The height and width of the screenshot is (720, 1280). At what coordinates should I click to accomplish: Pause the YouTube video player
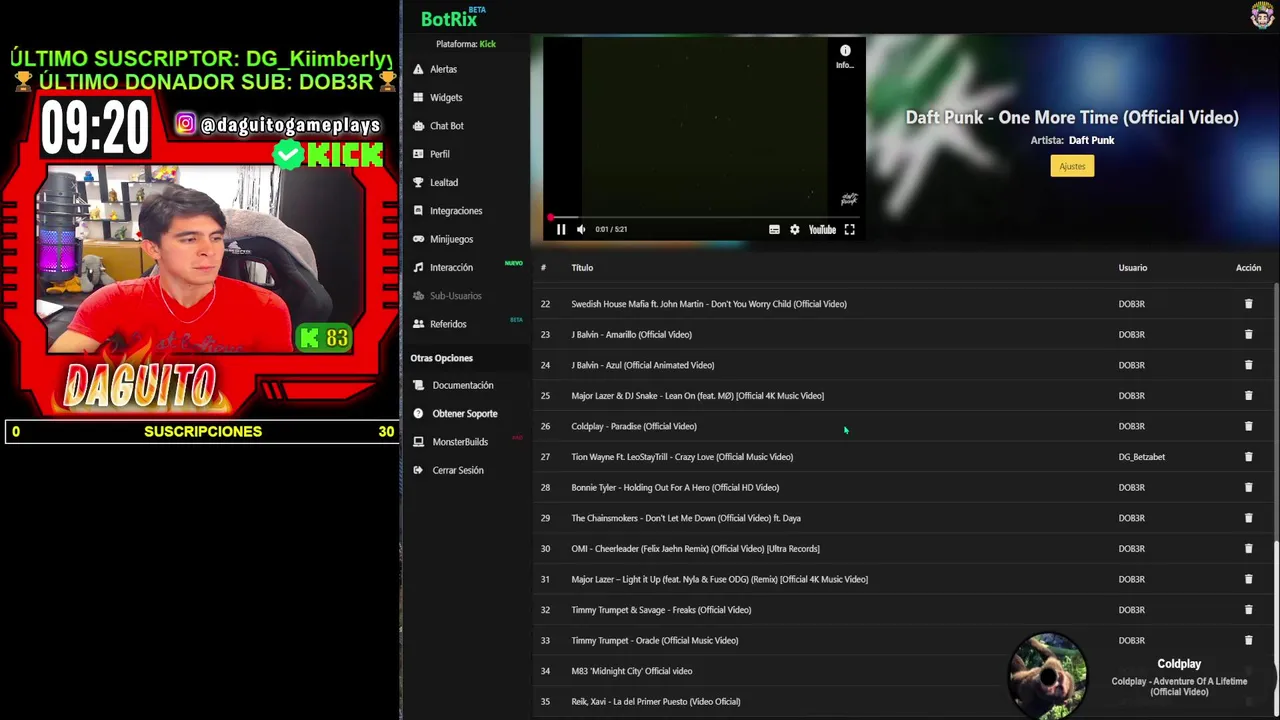[561, 230]
